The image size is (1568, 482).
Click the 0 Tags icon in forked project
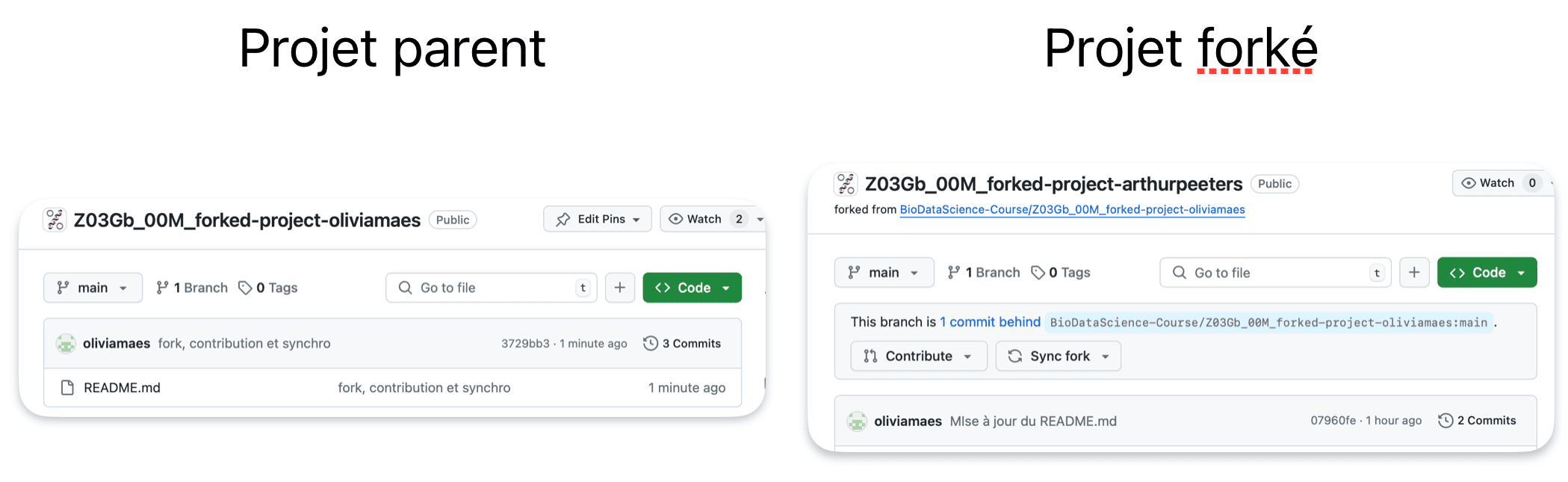[1038, 273]
